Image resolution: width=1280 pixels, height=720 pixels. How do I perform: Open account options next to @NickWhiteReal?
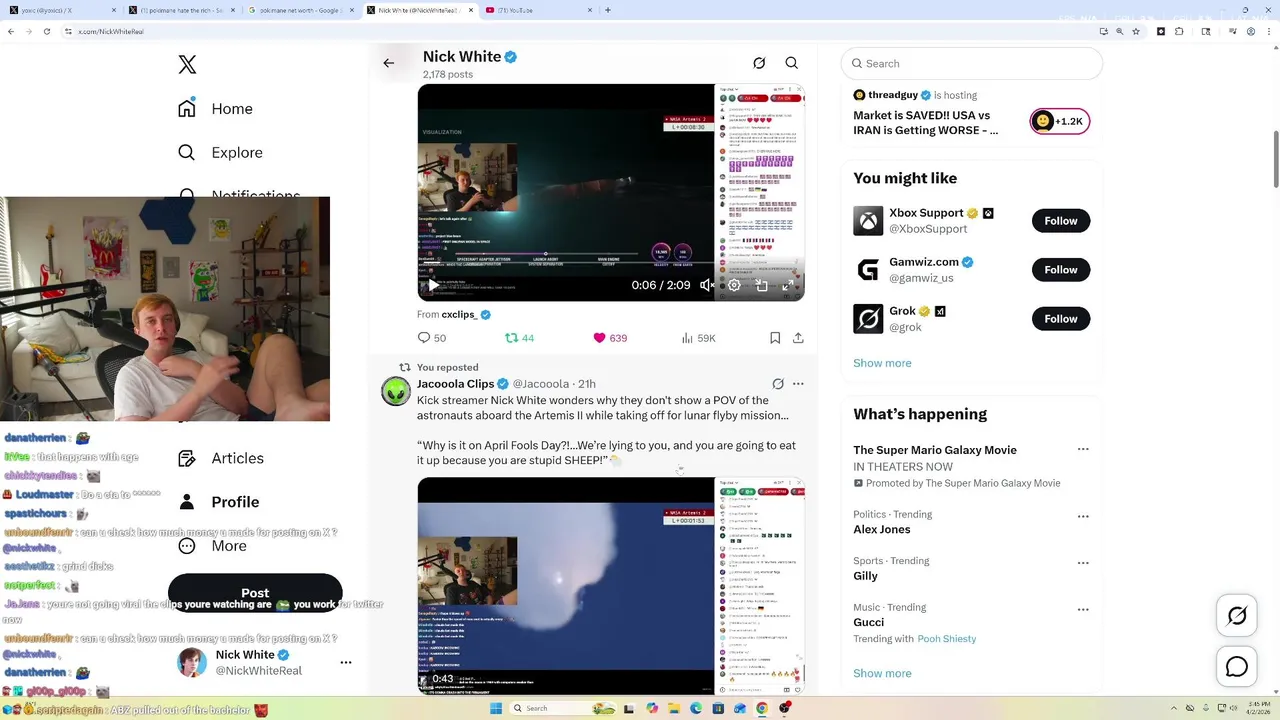click(346, 662)
